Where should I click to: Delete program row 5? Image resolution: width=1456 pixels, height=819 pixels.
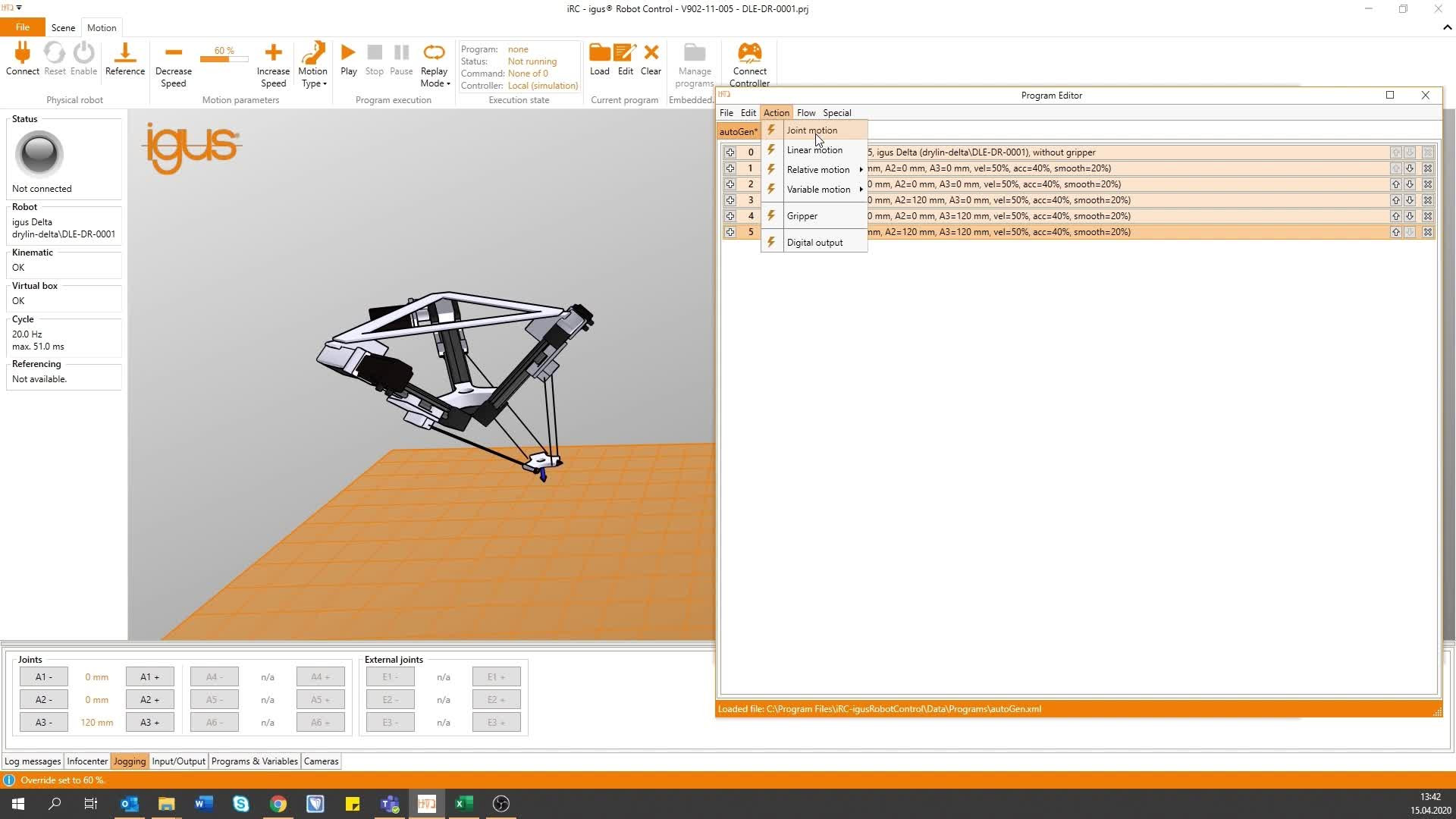(x=1427, y=232)
